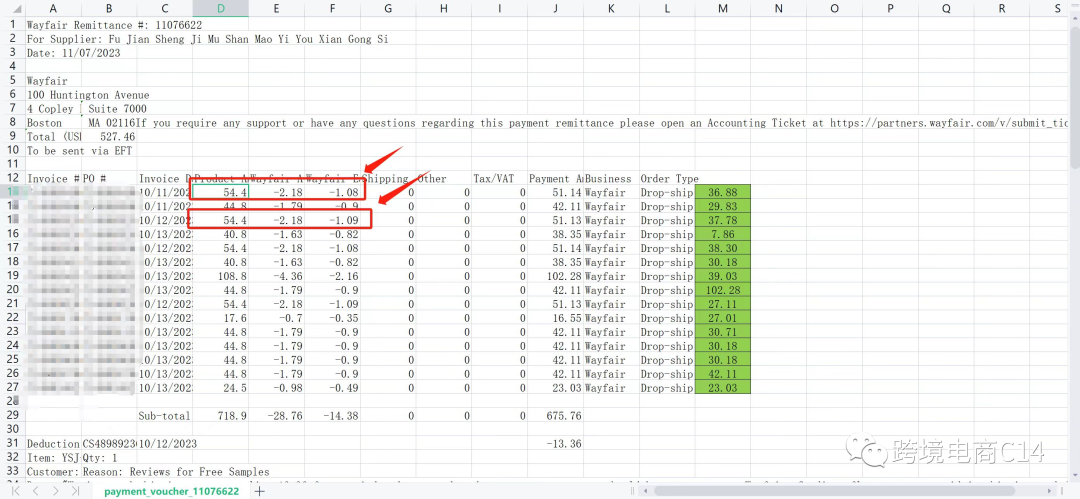Select column D header
Viewport: 1080px width, 499px height.
[x=220, y=8]
